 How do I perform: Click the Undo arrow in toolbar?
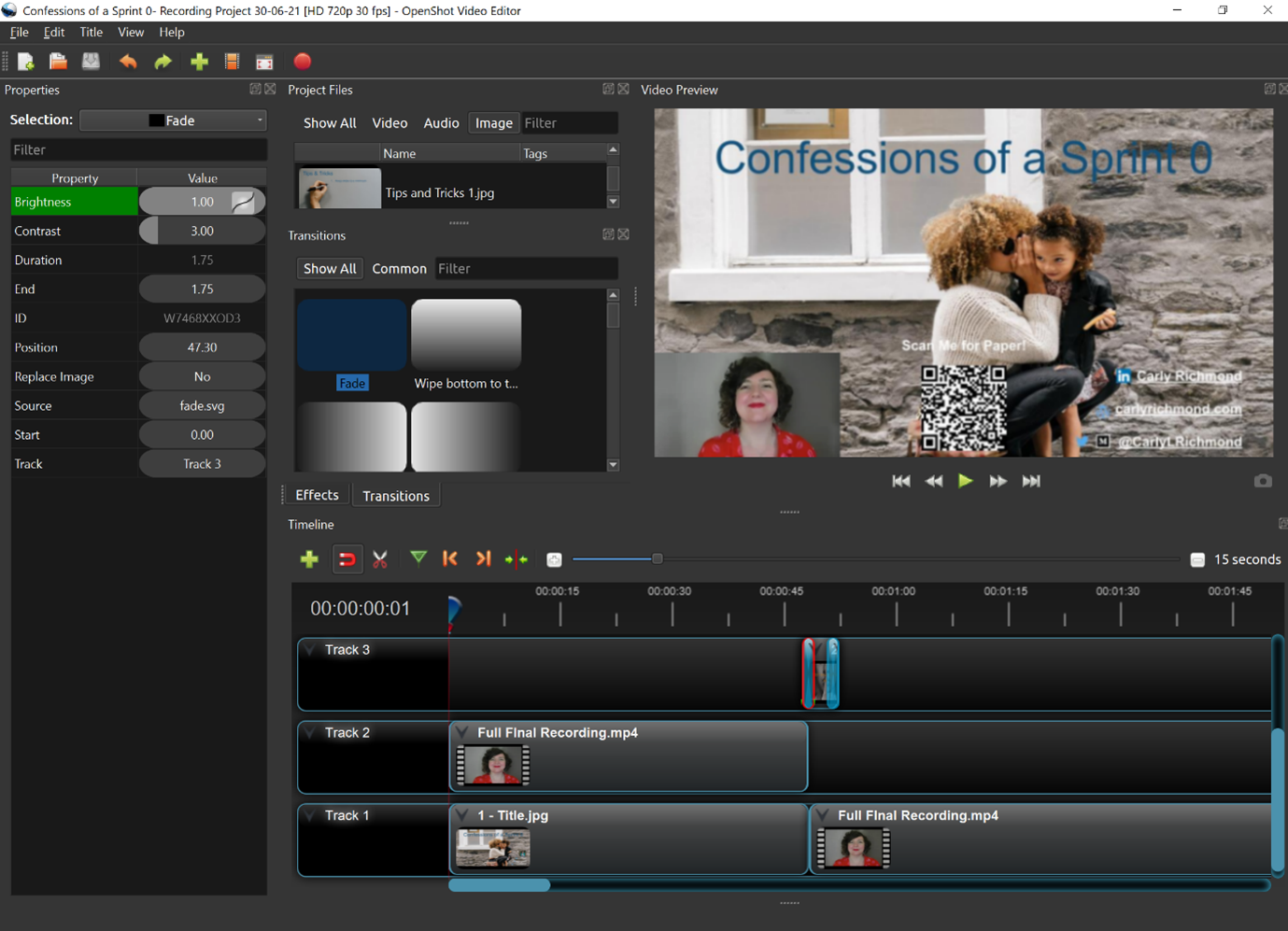click(128, 62)
